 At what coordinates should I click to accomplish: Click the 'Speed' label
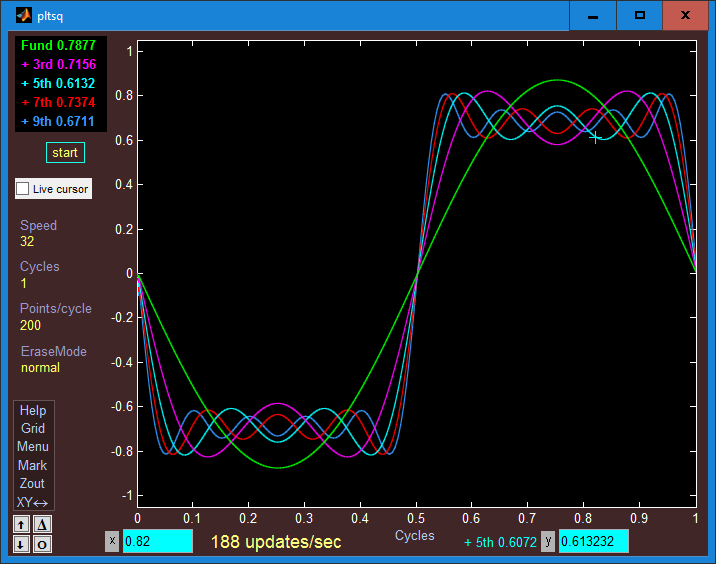click(x=38, y=225)
